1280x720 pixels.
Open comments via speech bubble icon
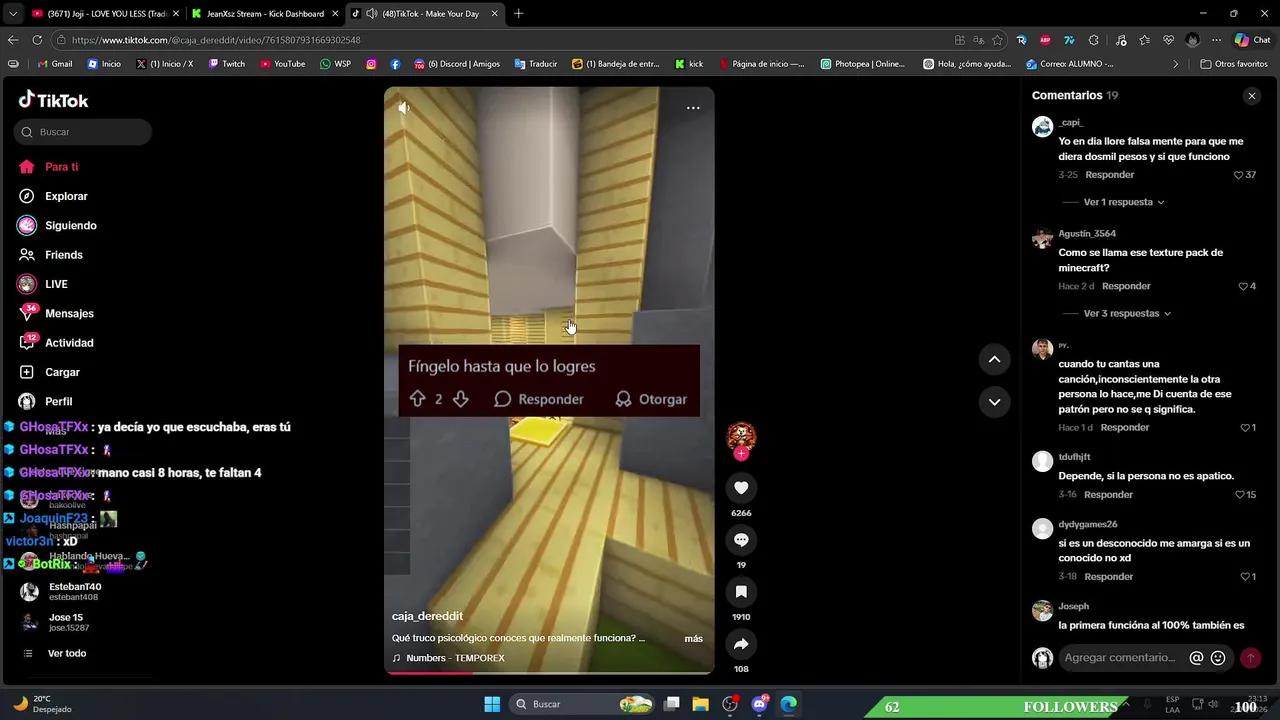(x=741, y=540)
